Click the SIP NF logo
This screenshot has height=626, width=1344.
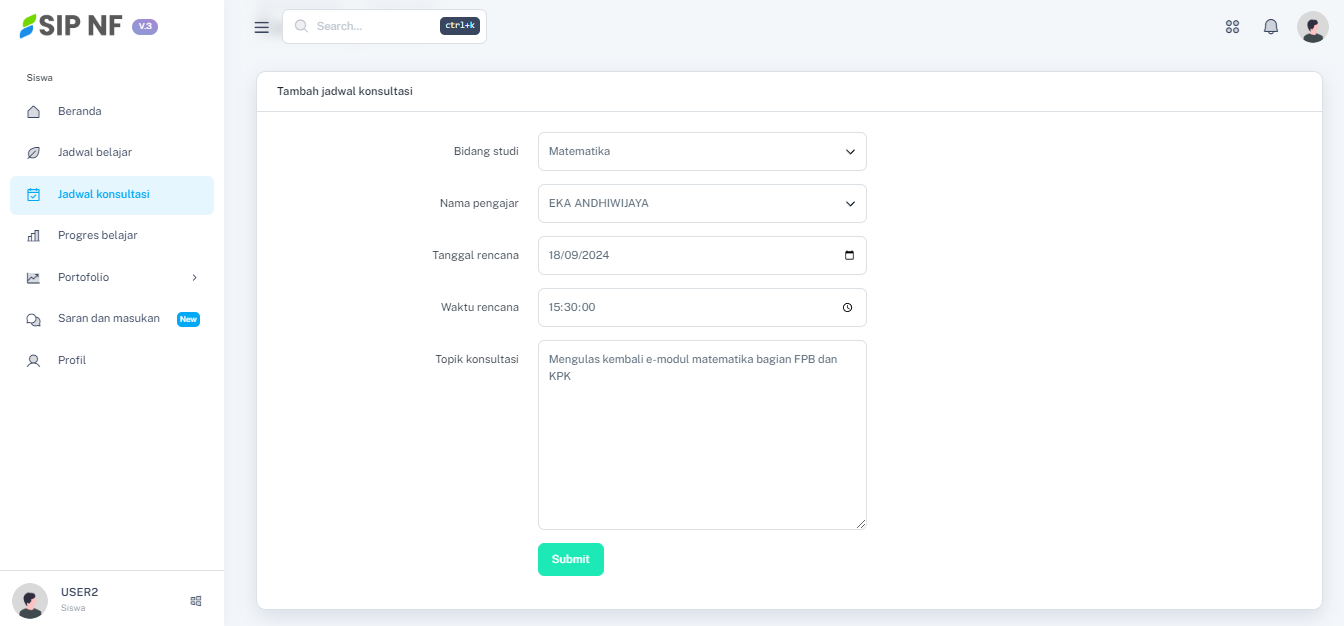(70, 27)
